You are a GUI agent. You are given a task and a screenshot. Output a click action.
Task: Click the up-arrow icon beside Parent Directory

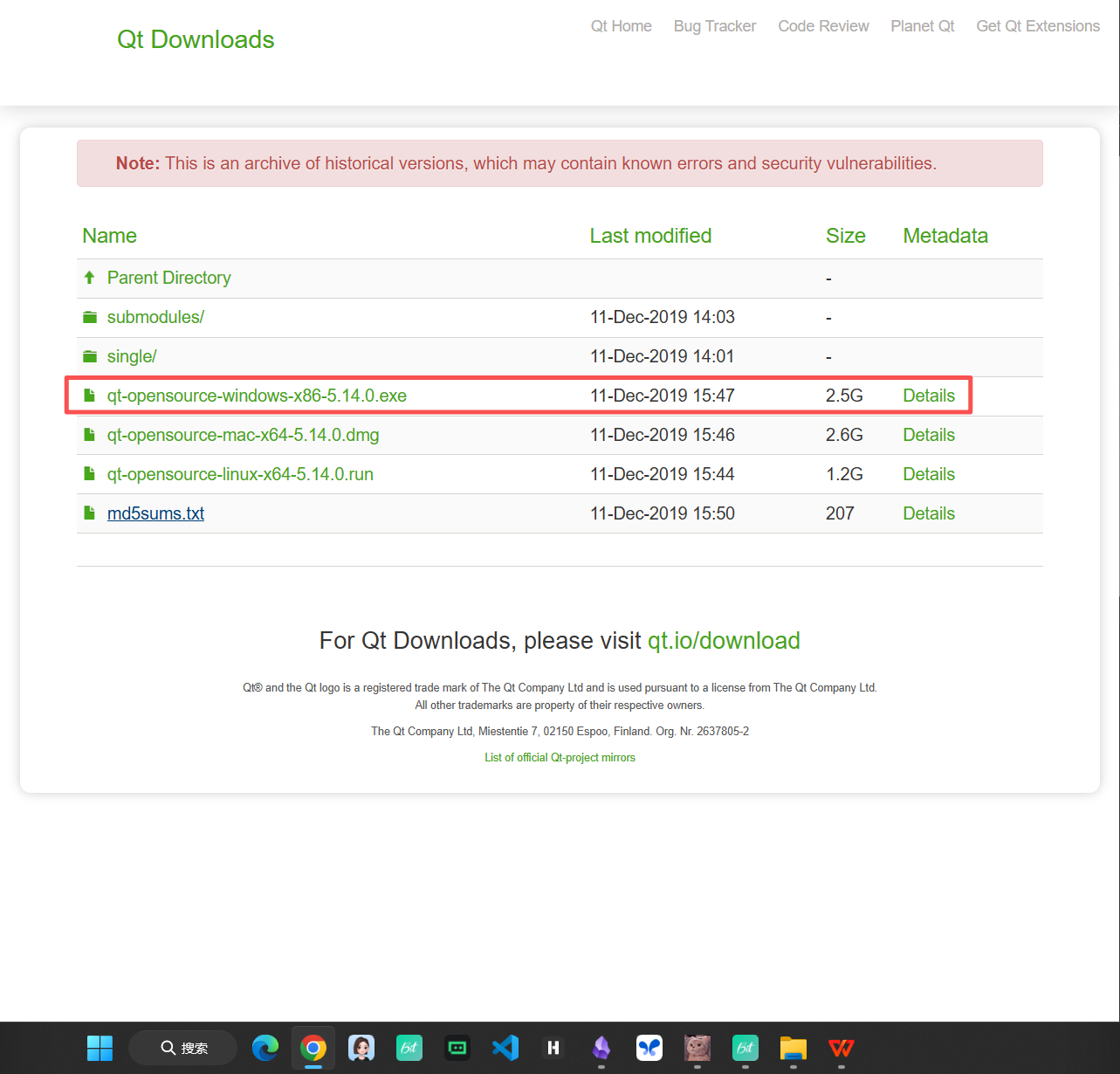coord(89,278)
